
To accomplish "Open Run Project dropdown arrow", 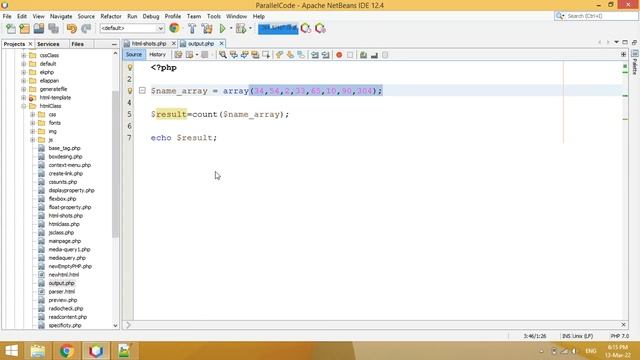I will pyautogui.click(x=231, y=29).
